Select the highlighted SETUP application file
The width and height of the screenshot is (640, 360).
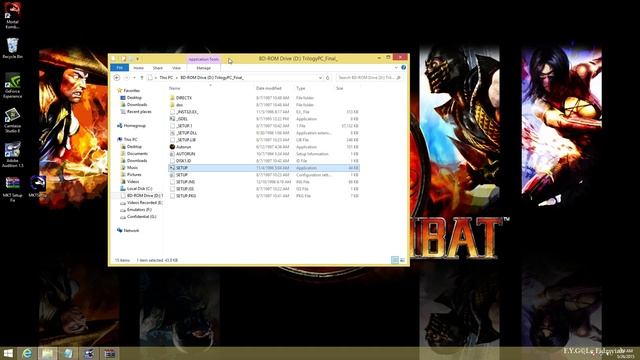264,168
